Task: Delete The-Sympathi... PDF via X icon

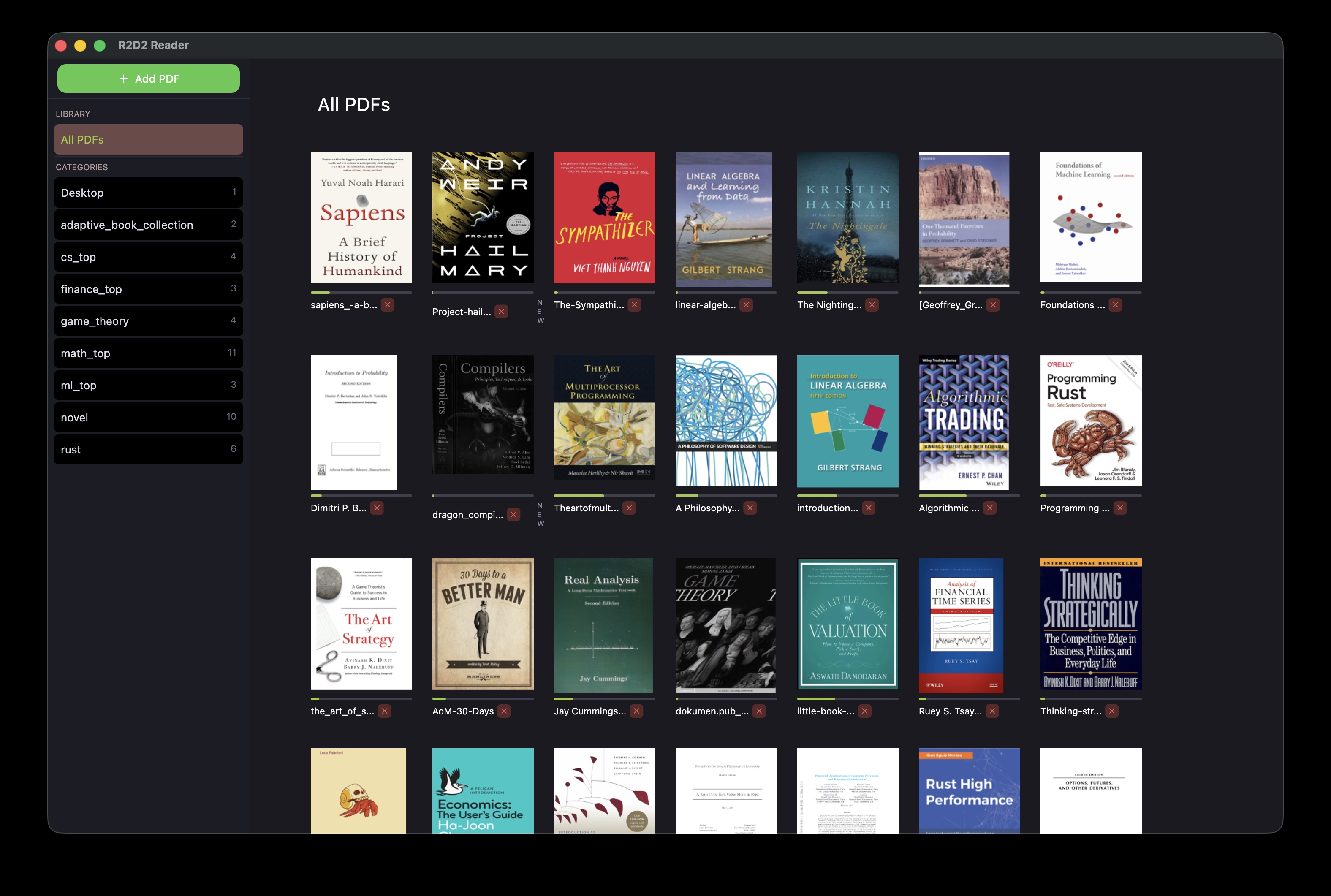Action: pos(634,304)
